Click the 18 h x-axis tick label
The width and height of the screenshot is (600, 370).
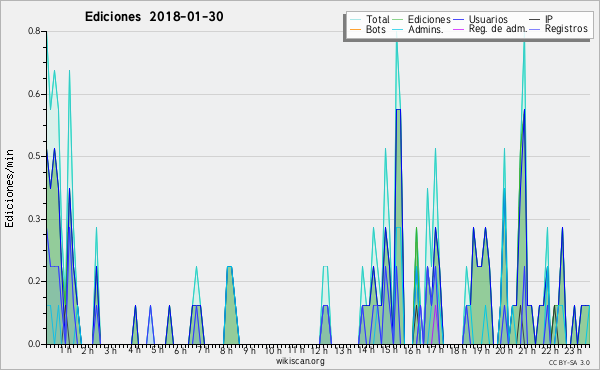click(458, 350)
